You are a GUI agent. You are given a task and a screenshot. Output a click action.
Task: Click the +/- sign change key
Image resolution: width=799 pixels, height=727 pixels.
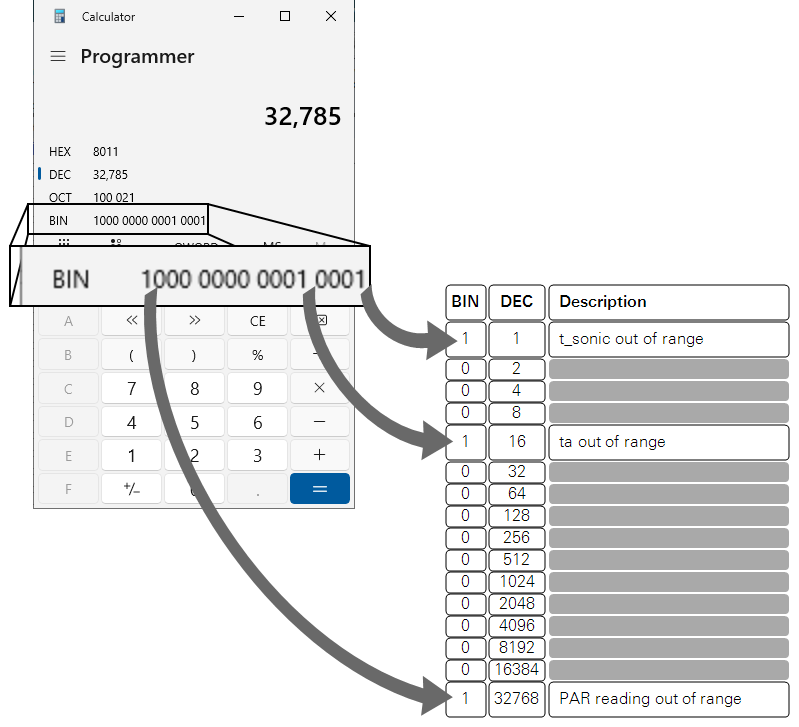click(x=131, y=489)
